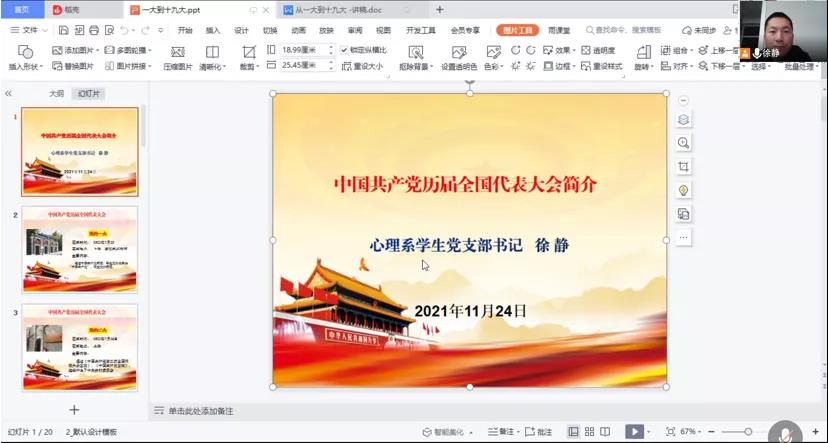Screen dimensions: 828x443
Task: Select slide 2 thumbnail
Action: [80, 249]
